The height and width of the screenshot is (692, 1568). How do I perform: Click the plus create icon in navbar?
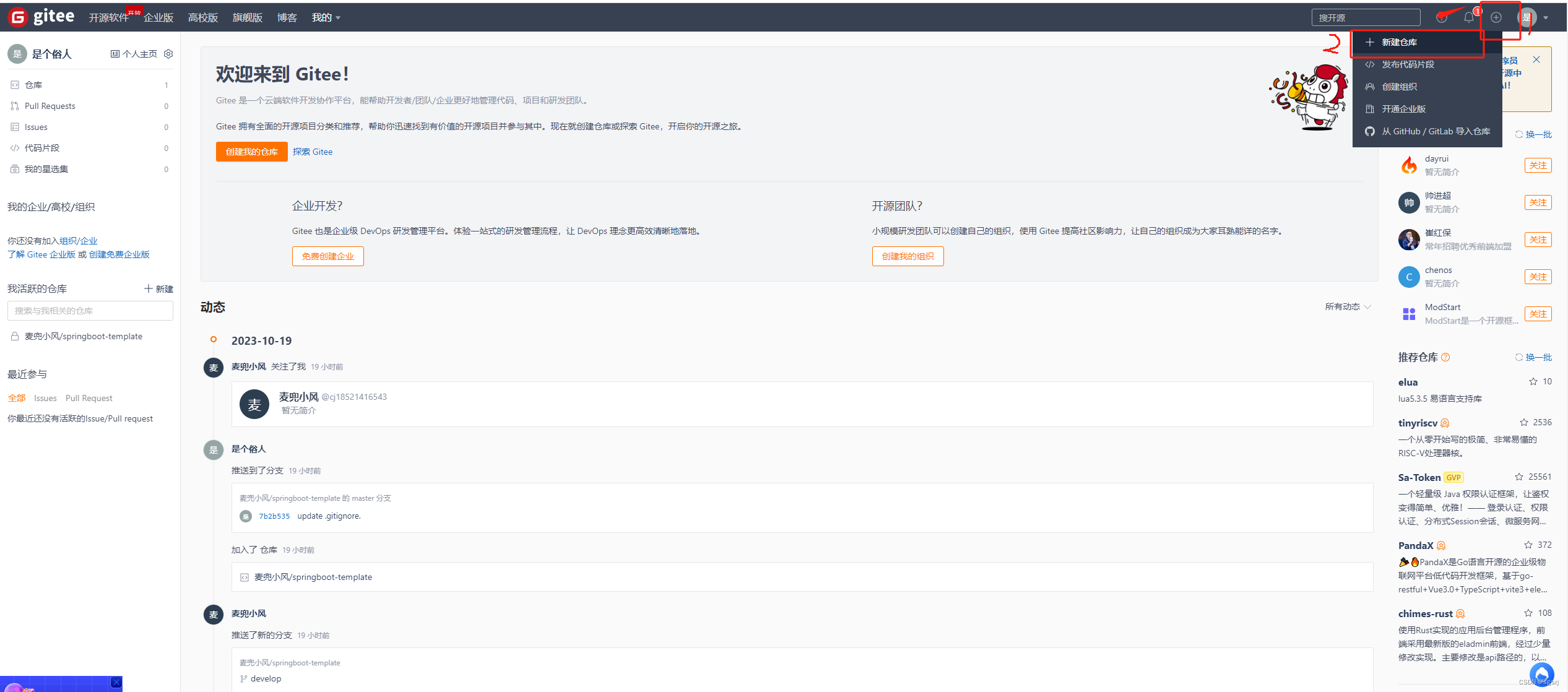[x=1496, y=17]
